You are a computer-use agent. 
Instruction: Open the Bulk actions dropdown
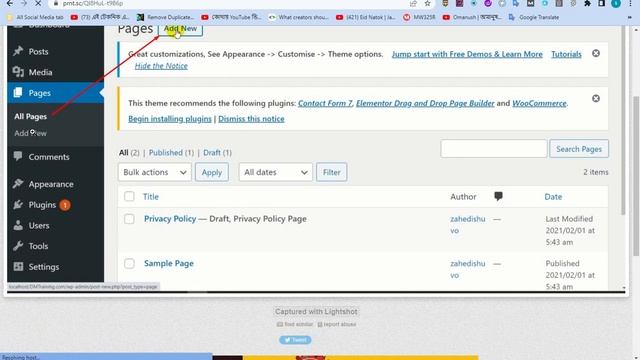155,172
